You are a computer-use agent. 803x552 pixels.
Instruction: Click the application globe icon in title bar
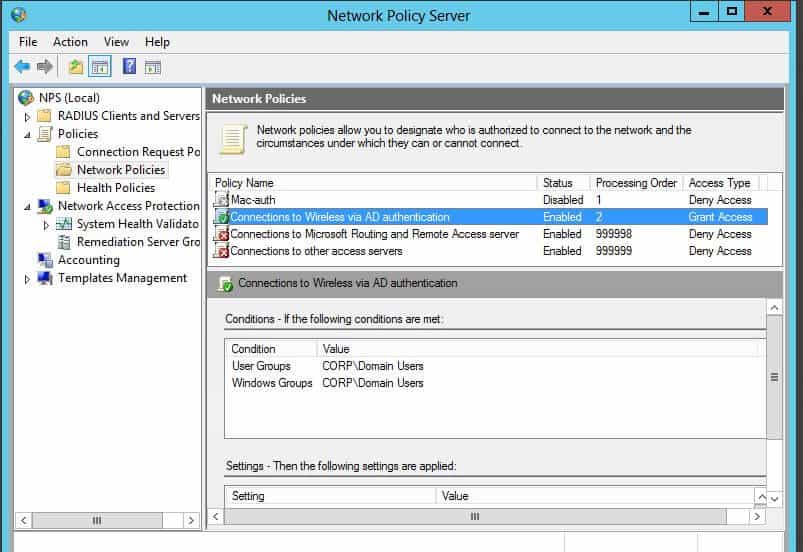(18, 15)
